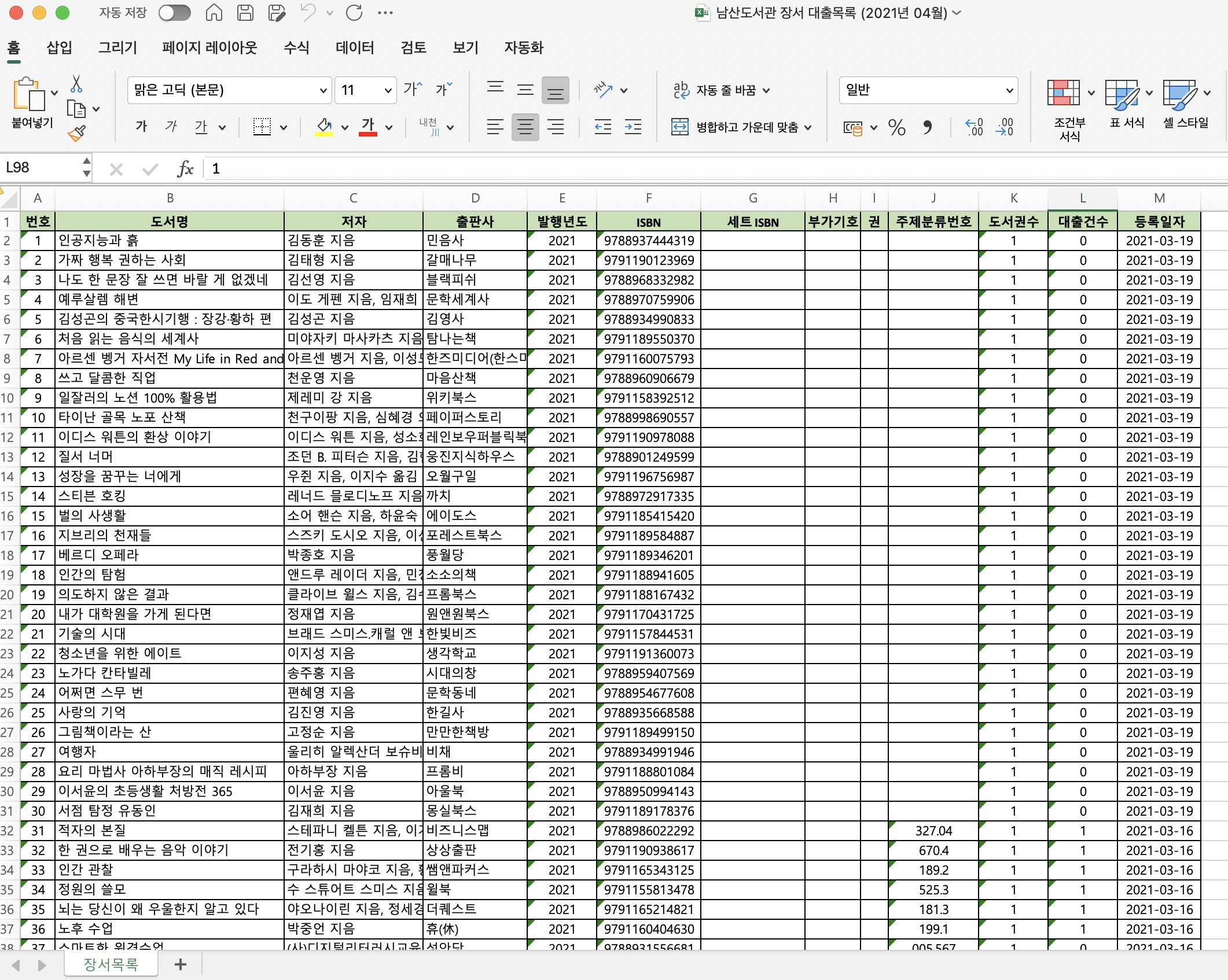Expand the font size dropdown
The height and width of the screenshot is (980, 1228).
pyautogui.click(x=388, y=90)
